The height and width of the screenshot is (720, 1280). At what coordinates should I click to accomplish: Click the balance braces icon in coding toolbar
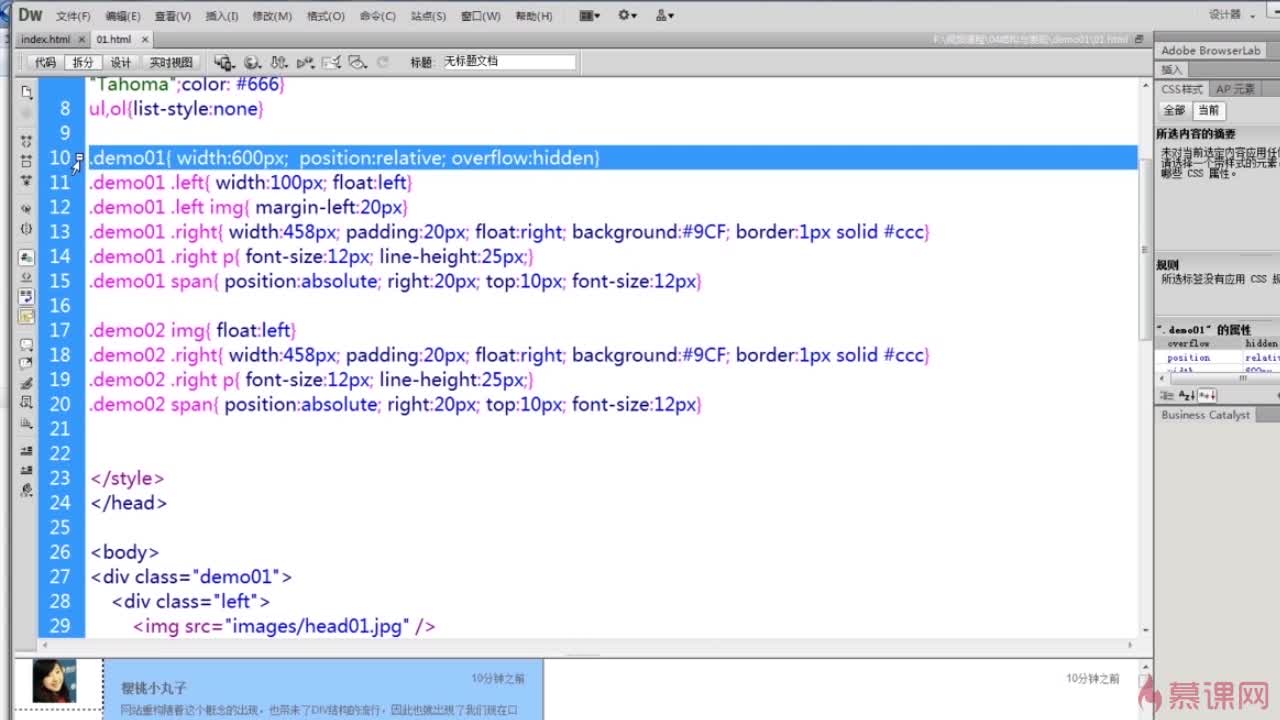(x=27, y=230)
